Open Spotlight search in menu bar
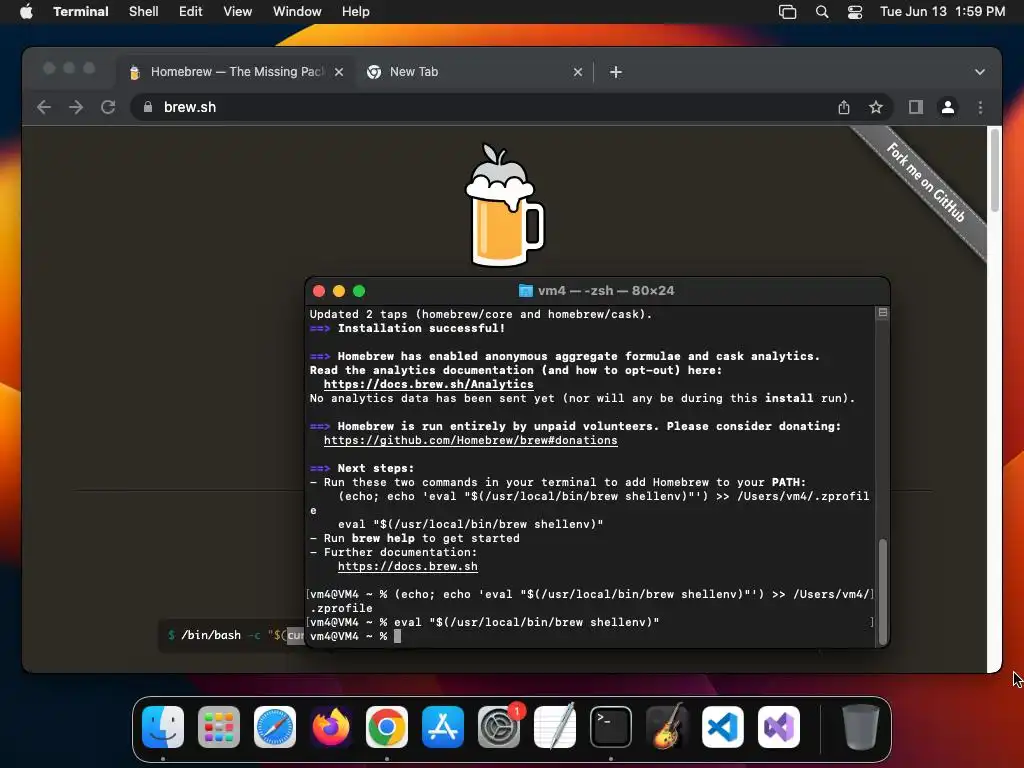The image size is (1024, 768). point(822,12)
